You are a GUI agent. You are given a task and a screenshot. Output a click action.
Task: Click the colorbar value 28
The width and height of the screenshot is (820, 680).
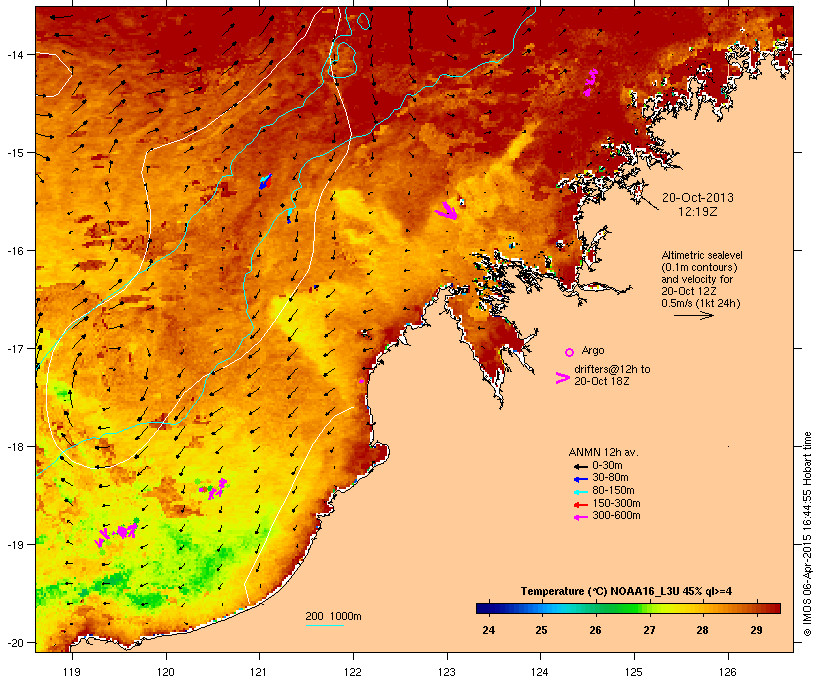pos(702,630)
